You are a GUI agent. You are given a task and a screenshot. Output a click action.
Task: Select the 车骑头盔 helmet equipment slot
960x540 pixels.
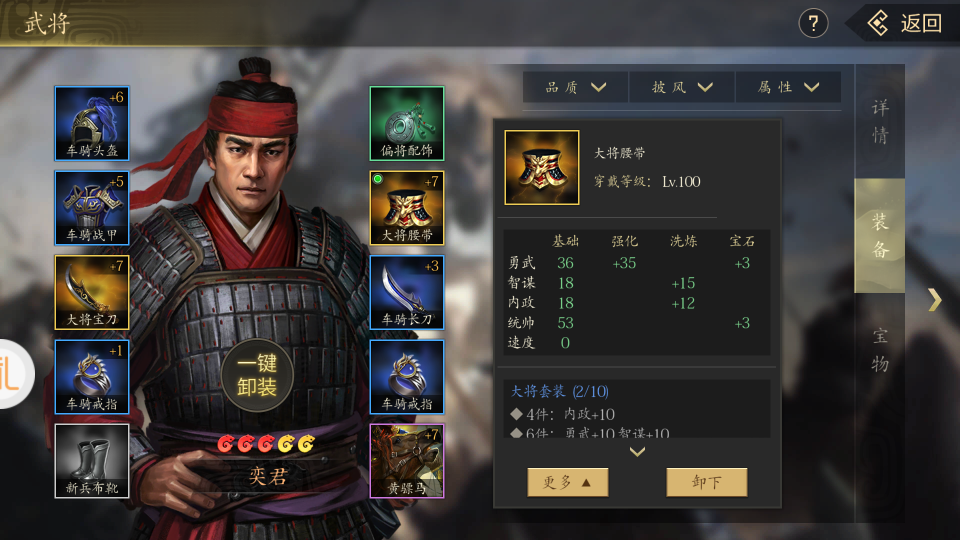pos(92,123)
